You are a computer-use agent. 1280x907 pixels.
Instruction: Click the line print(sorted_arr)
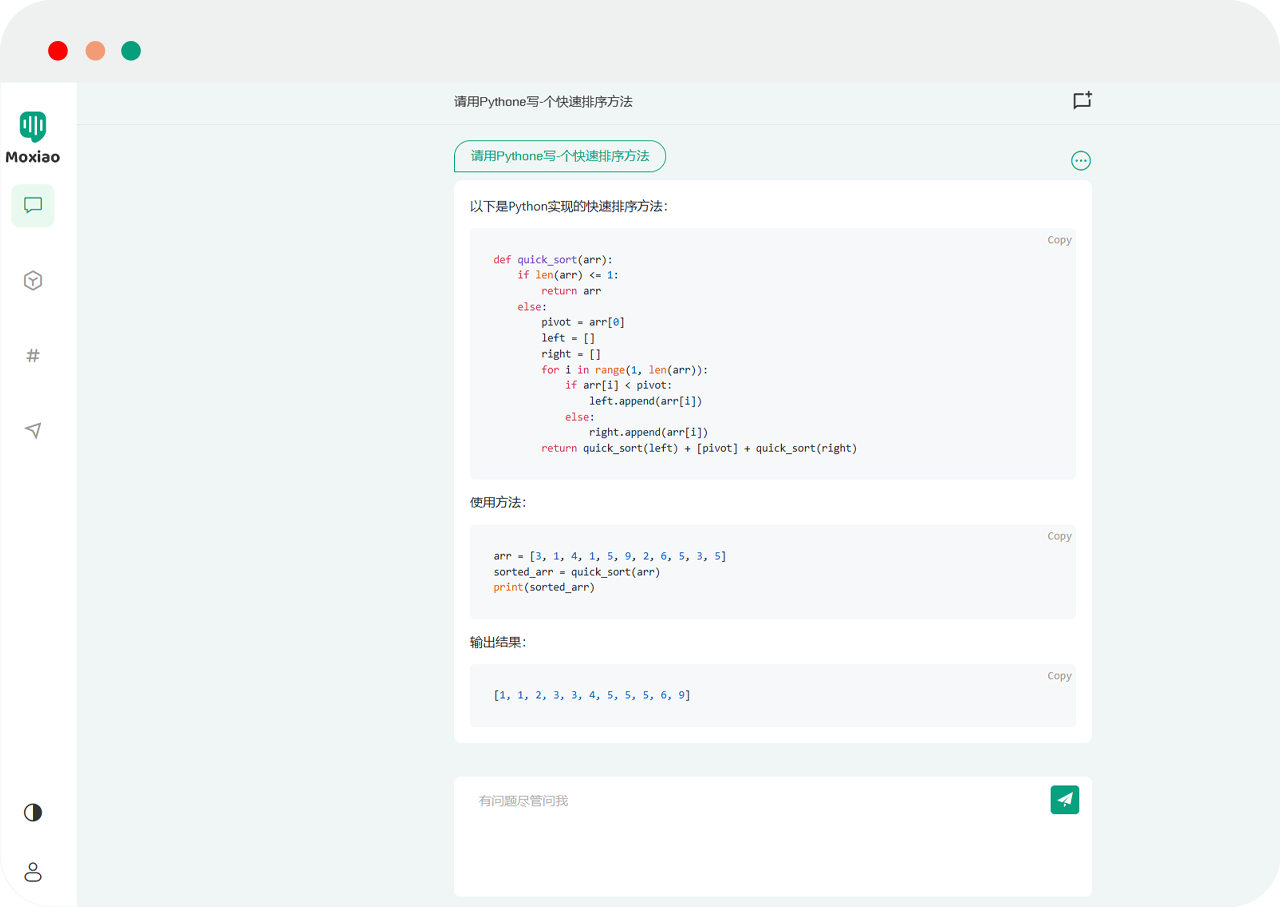[x=544, y=587]
